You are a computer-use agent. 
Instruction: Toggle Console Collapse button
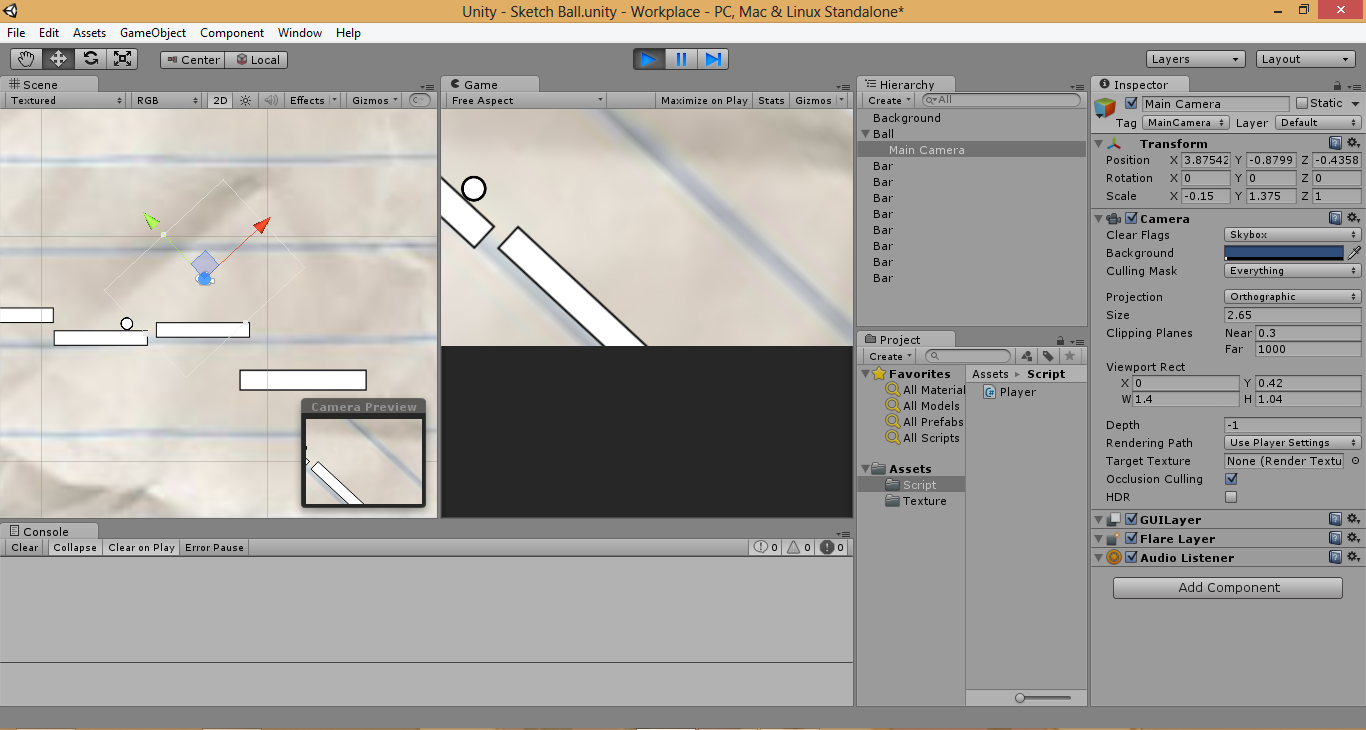tap(75, 547)
